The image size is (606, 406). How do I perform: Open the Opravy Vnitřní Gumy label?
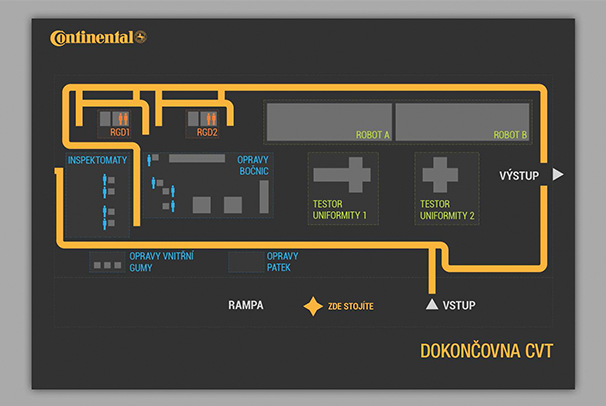[x=161, y=262]
